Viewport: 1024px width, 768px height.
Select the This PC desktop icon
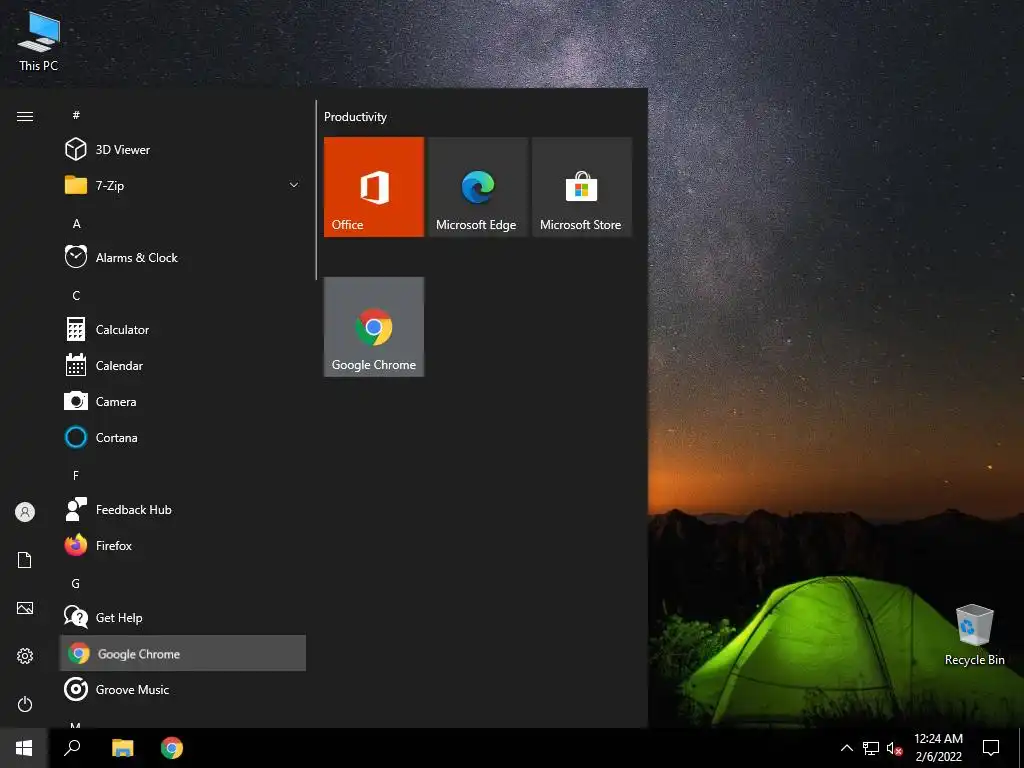39,41
